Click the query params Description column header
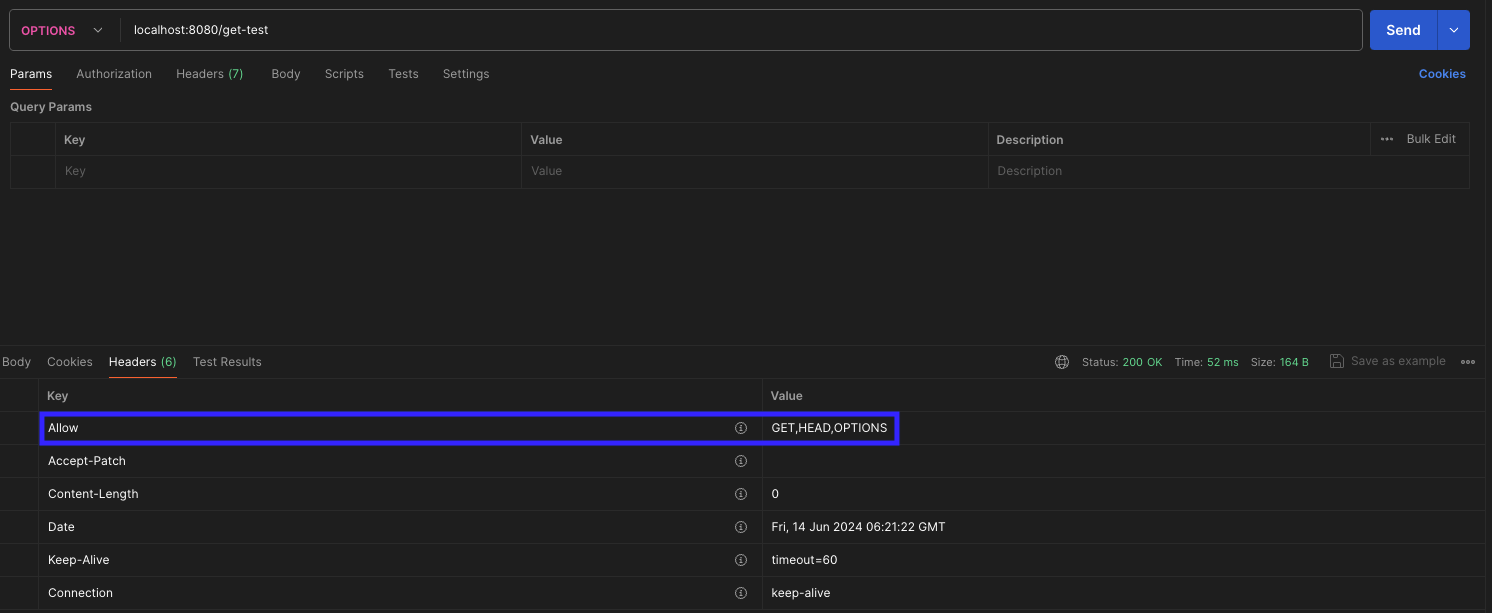The height and width of the screenshot is (613, 1492). pyautogui.click(x=1029, y=140)
